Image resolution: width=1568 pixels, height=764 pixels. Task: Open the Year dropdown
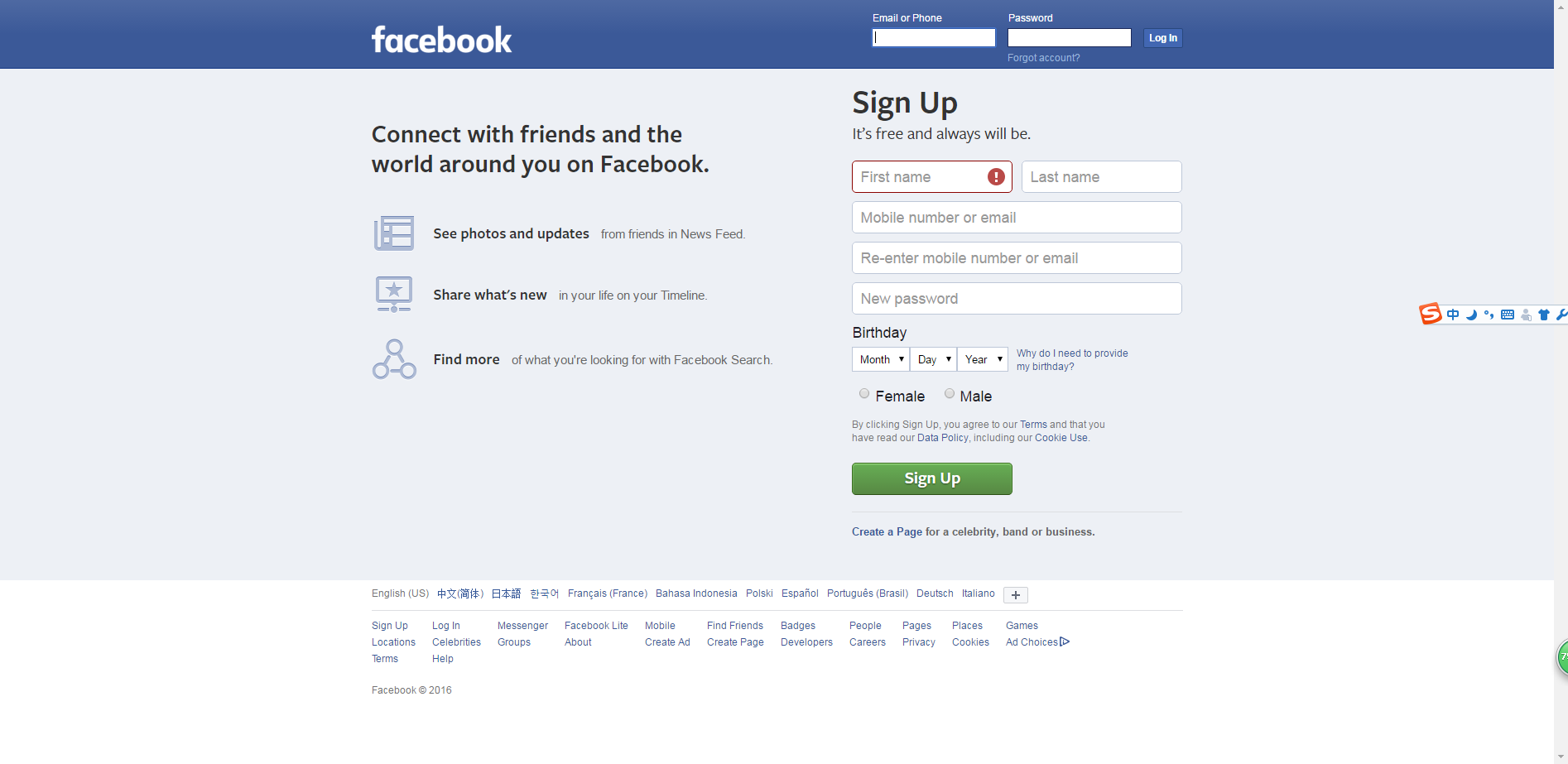(983, 359)
